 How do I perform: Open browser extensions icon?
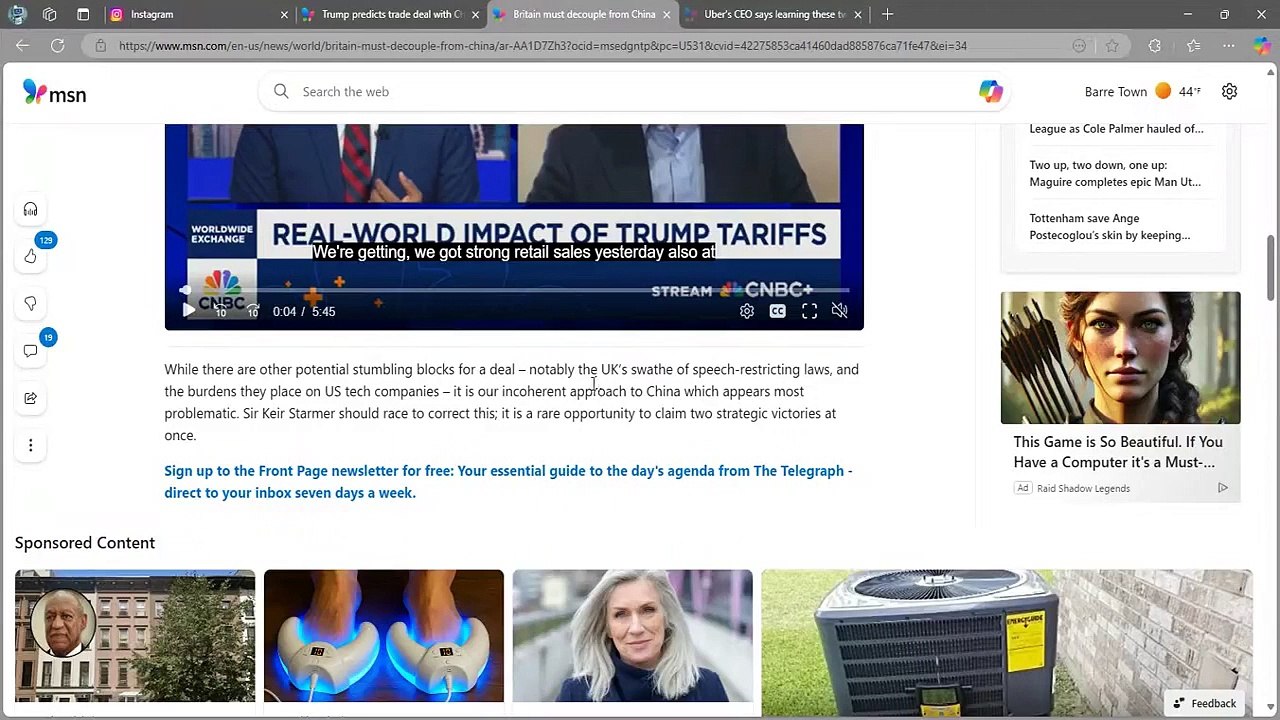1155,45
